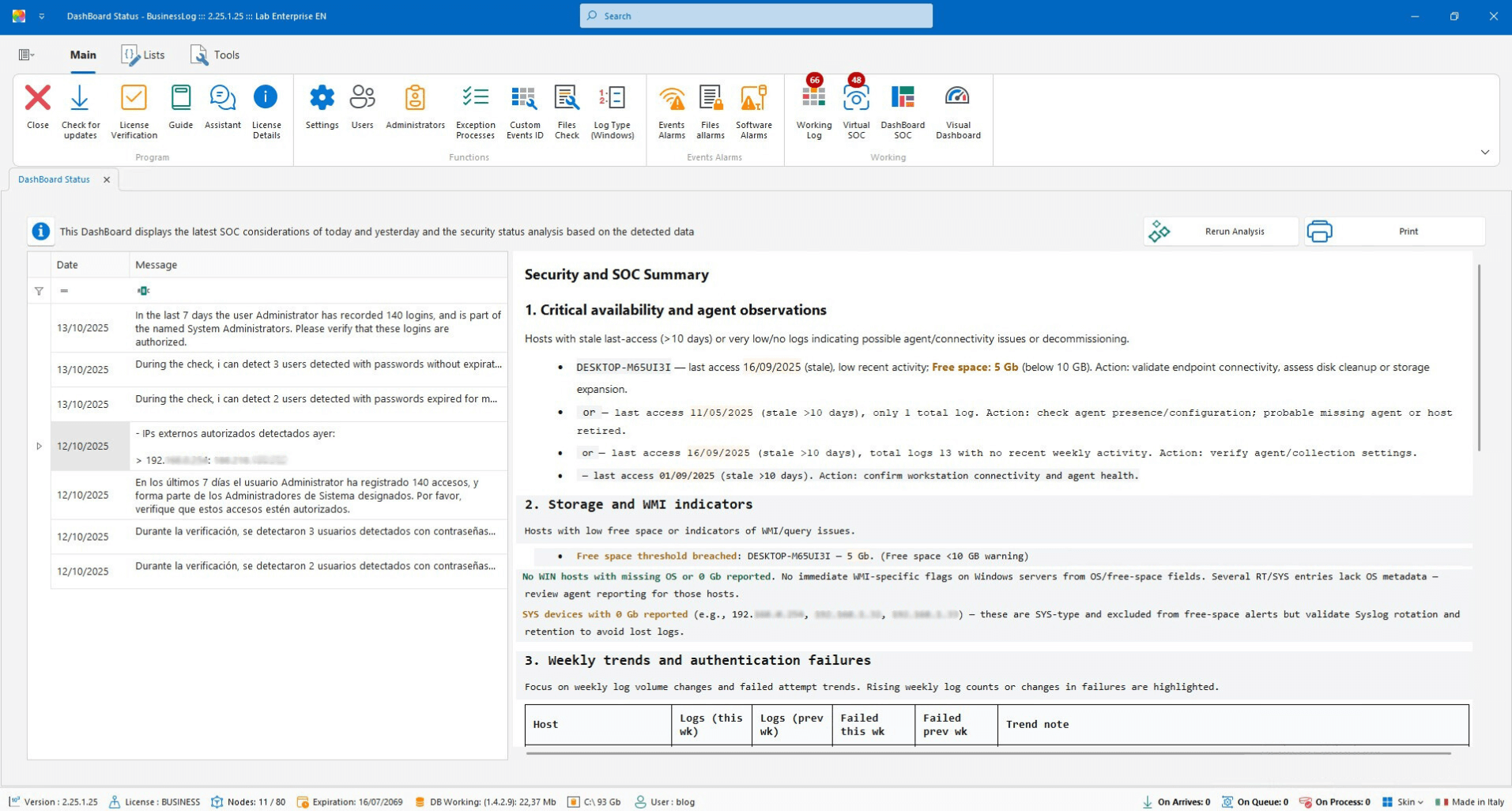Click the Search box in title bar
Image resolution: width=1512 pixels, height=811 pixels.
[756, 16]
